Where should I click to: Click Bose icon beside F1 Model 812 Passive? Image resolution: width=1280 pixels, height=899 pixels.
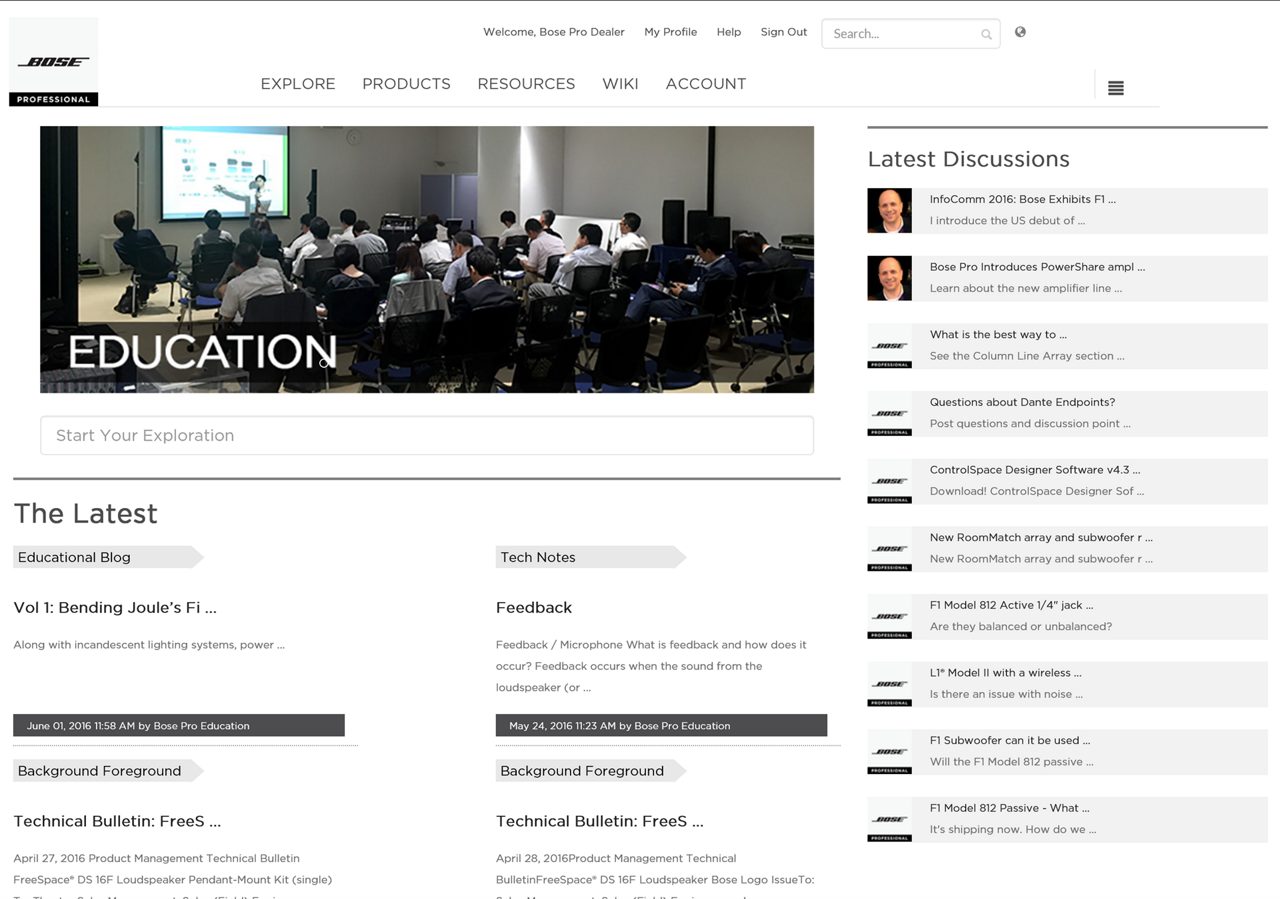coord(889,820)
